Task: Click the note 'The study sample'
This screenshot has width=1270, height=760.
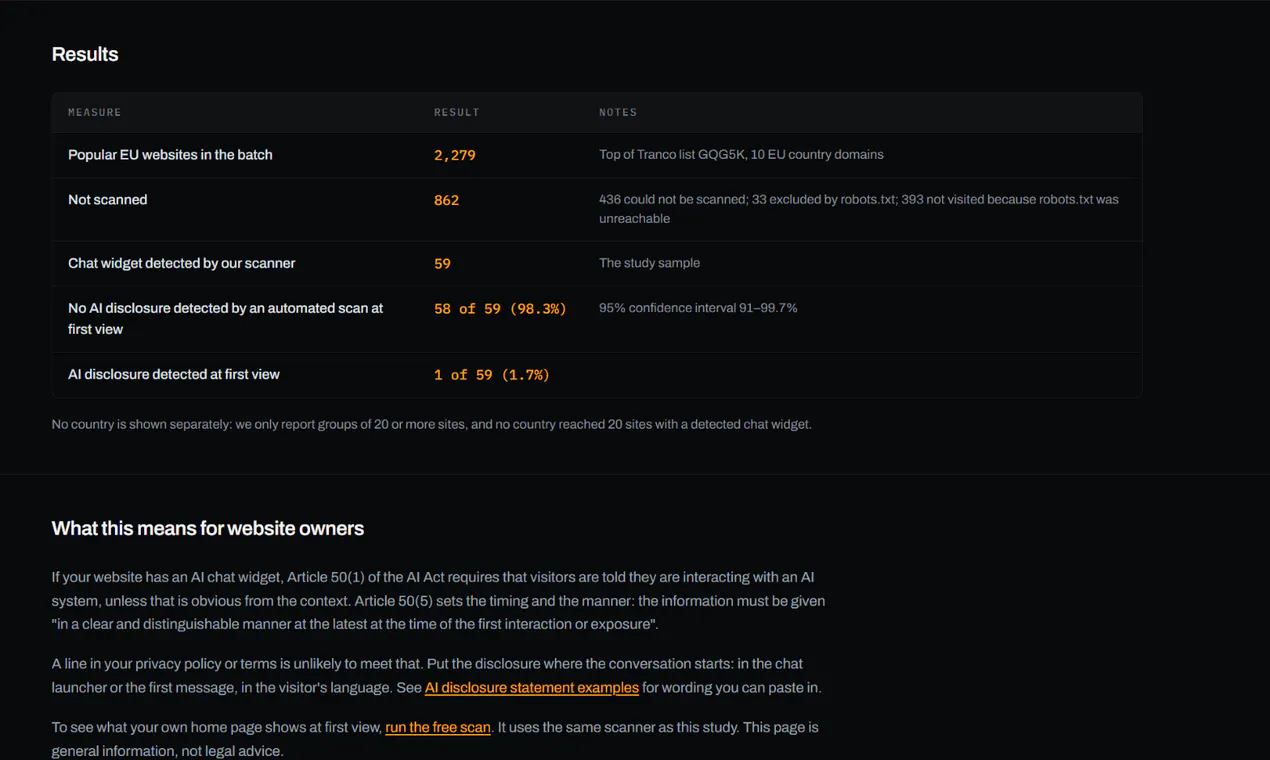Action: click(649, 263)
